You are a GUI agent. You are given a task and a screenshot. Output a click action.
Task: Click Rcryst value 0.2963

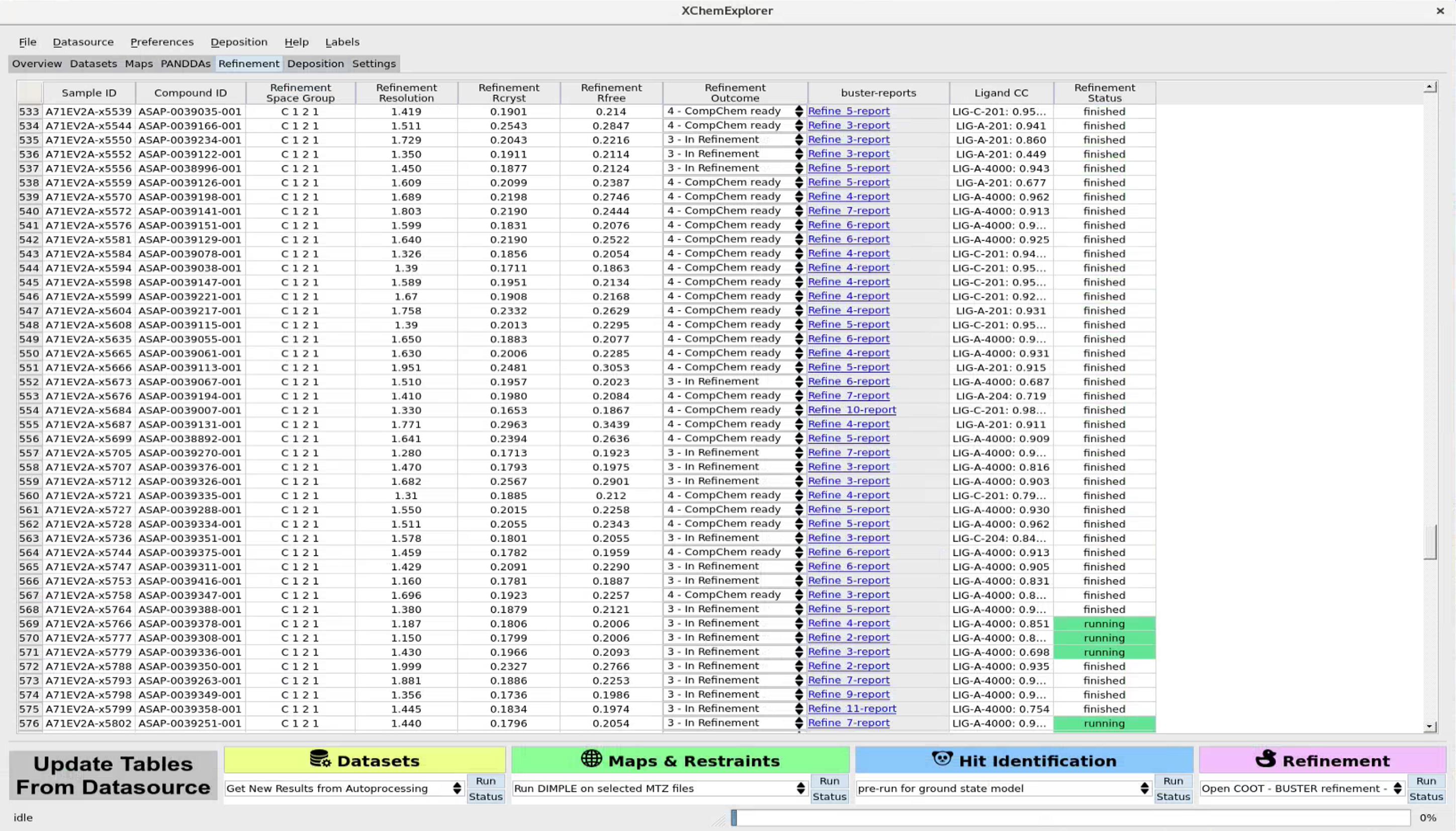[508, 424]
